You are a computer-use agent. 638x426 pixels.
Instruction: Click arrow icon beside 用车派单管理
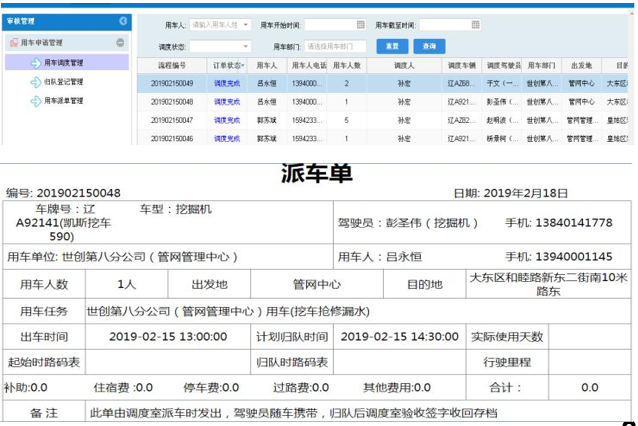point(35,101)
